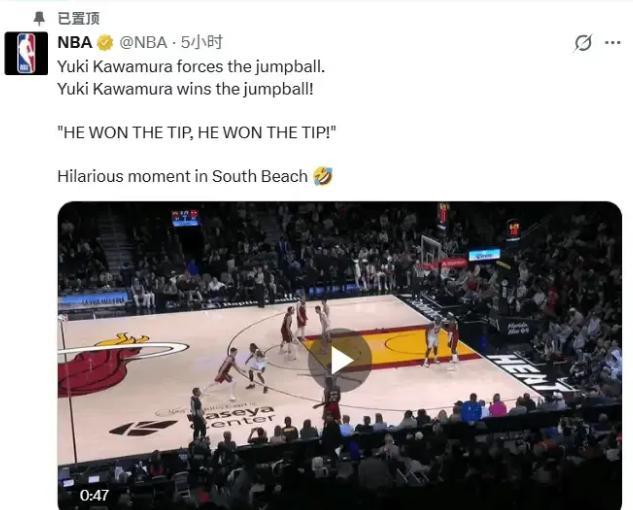The height and width of the screenshot is (510, 633).
Task: Click the pinned label 已置顶
Action: [x=78, y=19]
